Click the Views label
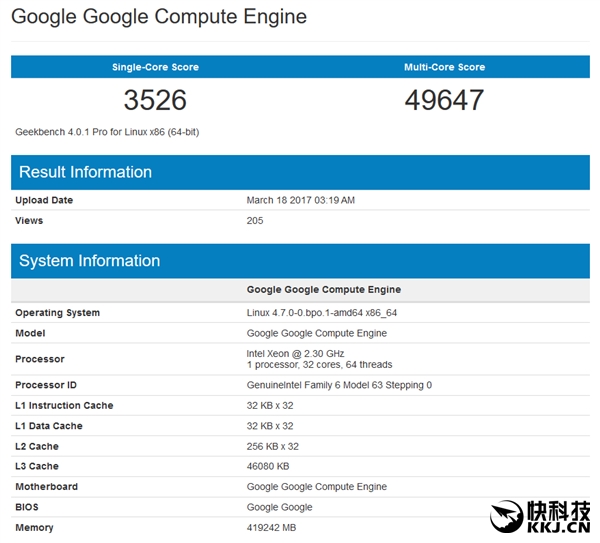 [29, 221]
